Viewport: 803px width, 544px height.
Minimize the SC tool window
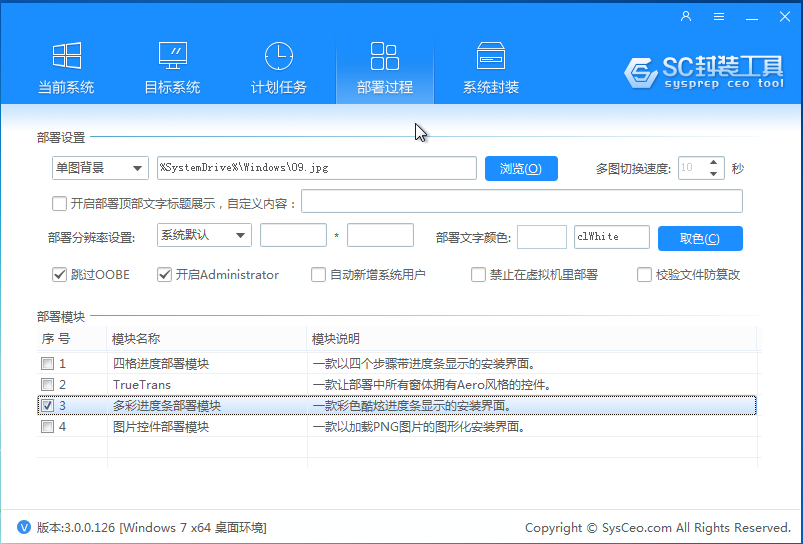tap(752, 17)
